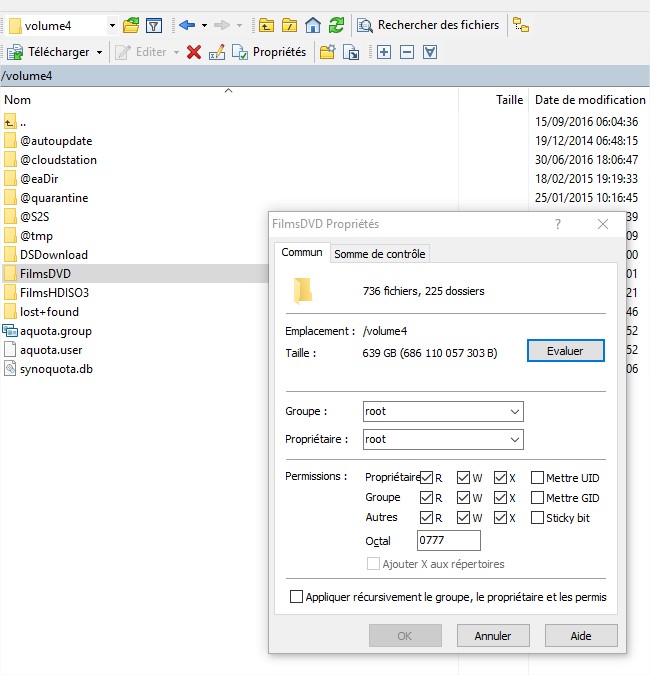Click the filter icon beside volume4
This screenshot has width=650, height=675.
(x=153, y=25)
